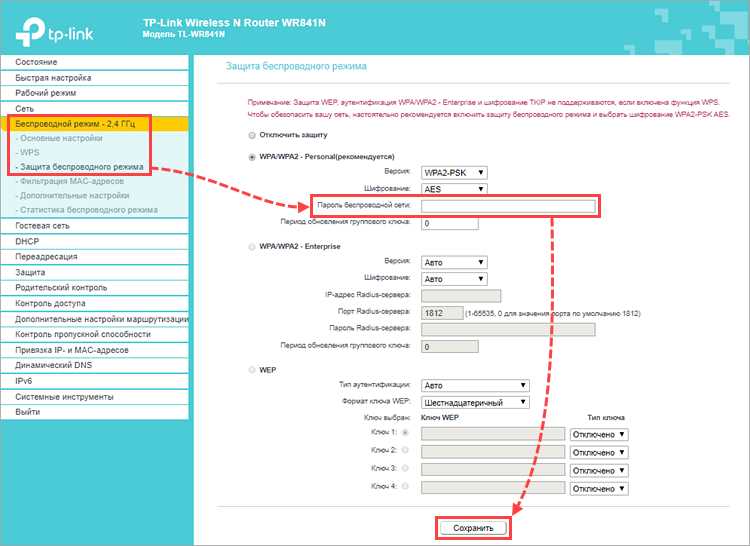Open 'Фильтрация MAC-адресов' submenu link

tap(70, 181)
